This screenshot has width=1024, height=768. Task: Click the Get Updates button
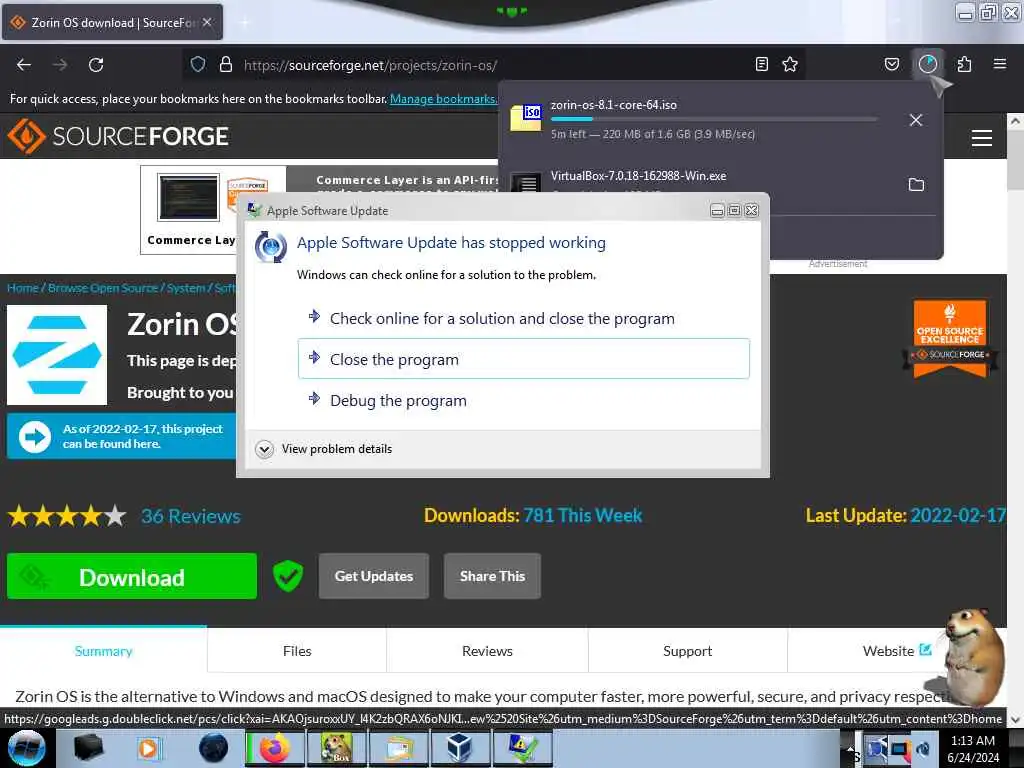(x=374, y=576)
